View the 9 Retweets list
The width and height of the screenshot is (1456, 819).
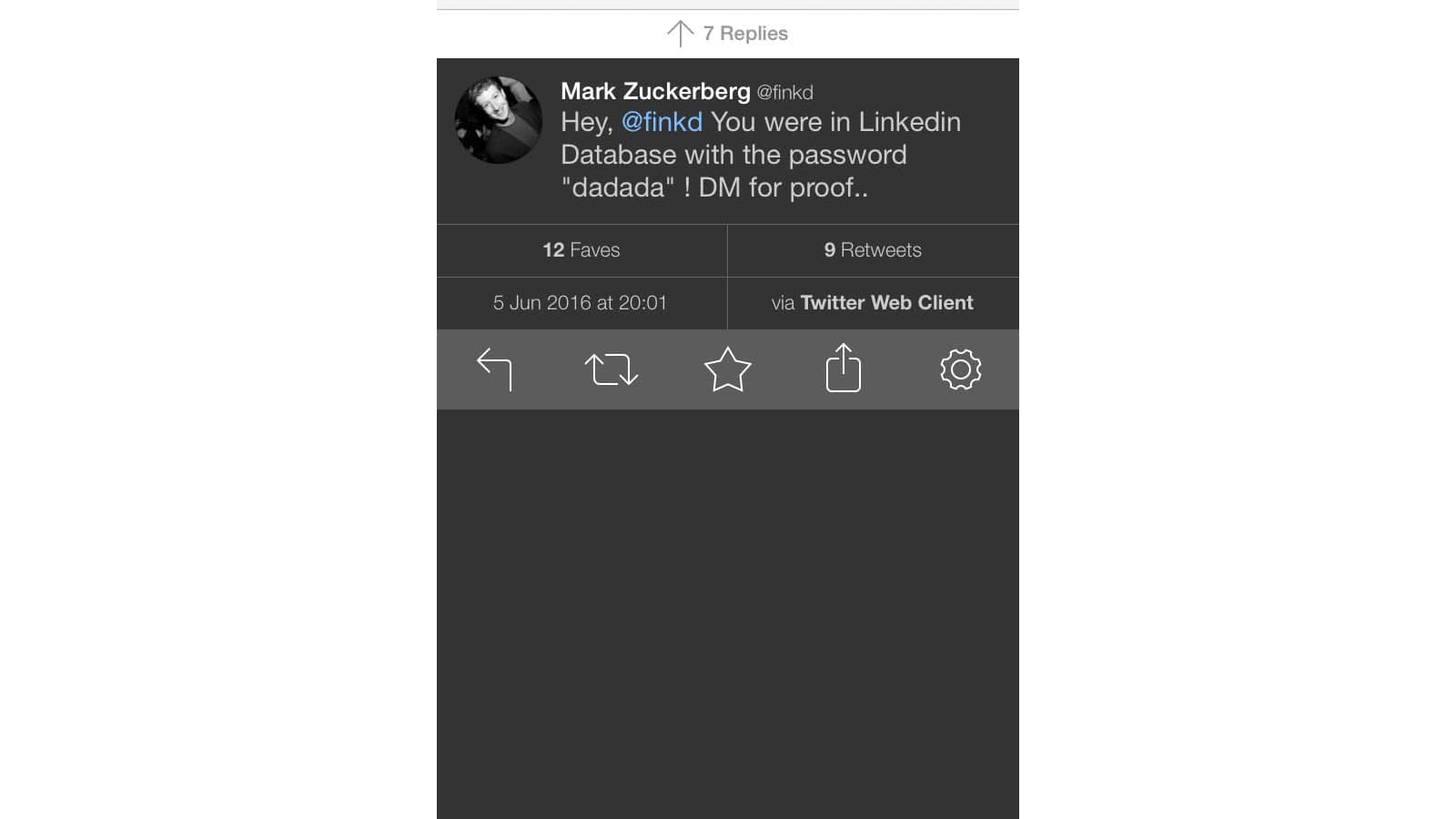pos(874,250)
